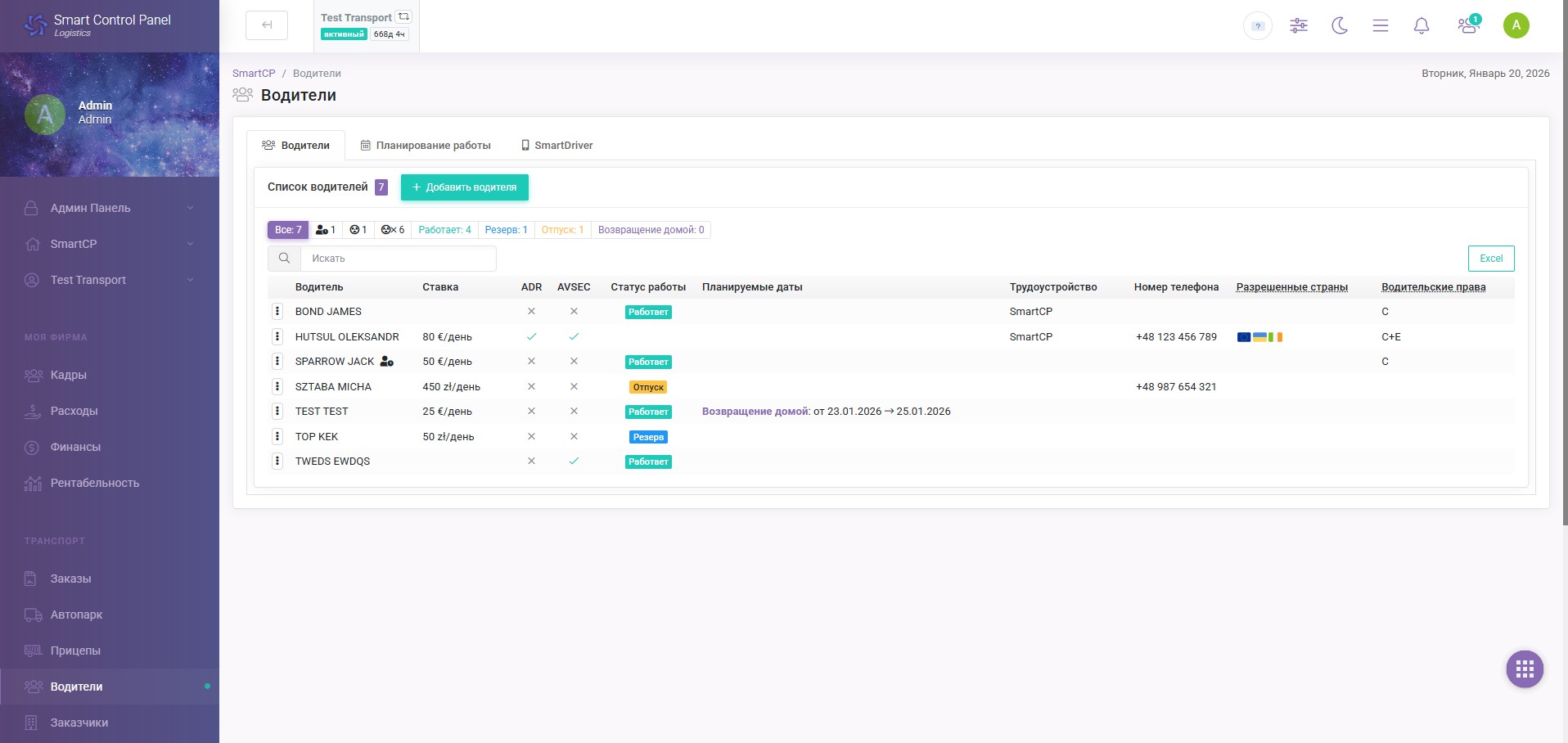Click the SmartCP breadcrumb link
The height and width of the screenshot is (743, 1568).
pos(254,74)
